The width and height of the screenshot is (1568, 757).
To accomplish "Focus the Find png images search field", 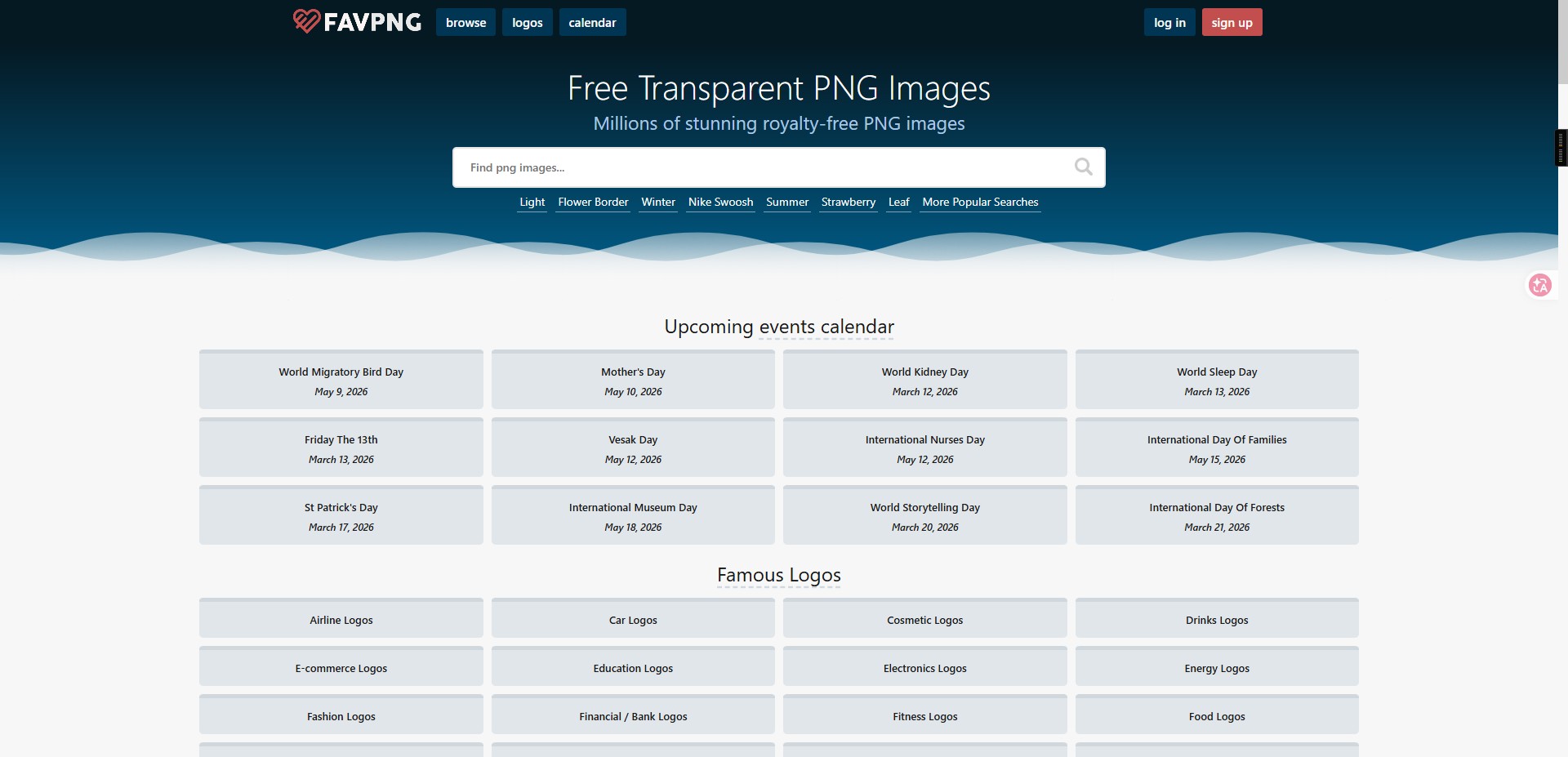I will click(x=759, y=167).
